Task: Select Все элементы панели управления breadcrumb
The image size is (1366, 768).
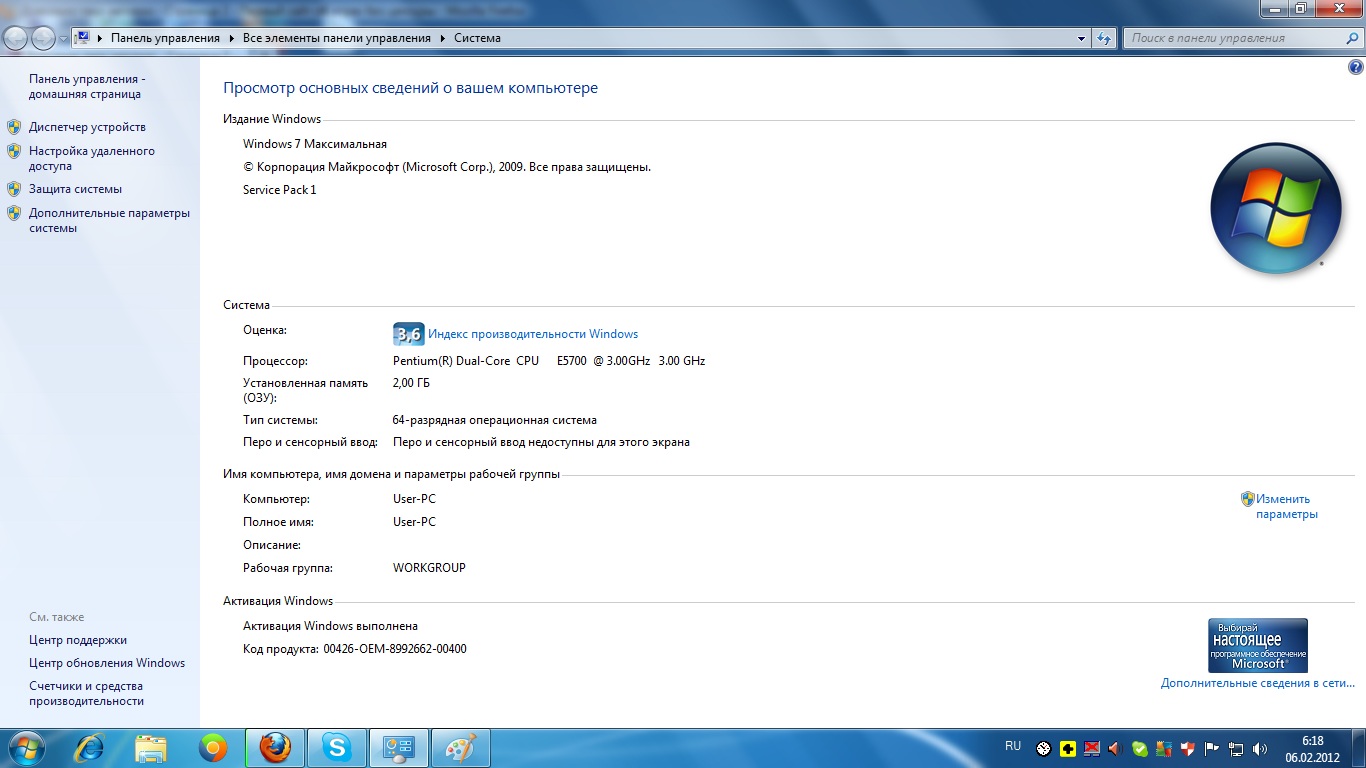Action: tap(336, 38)
